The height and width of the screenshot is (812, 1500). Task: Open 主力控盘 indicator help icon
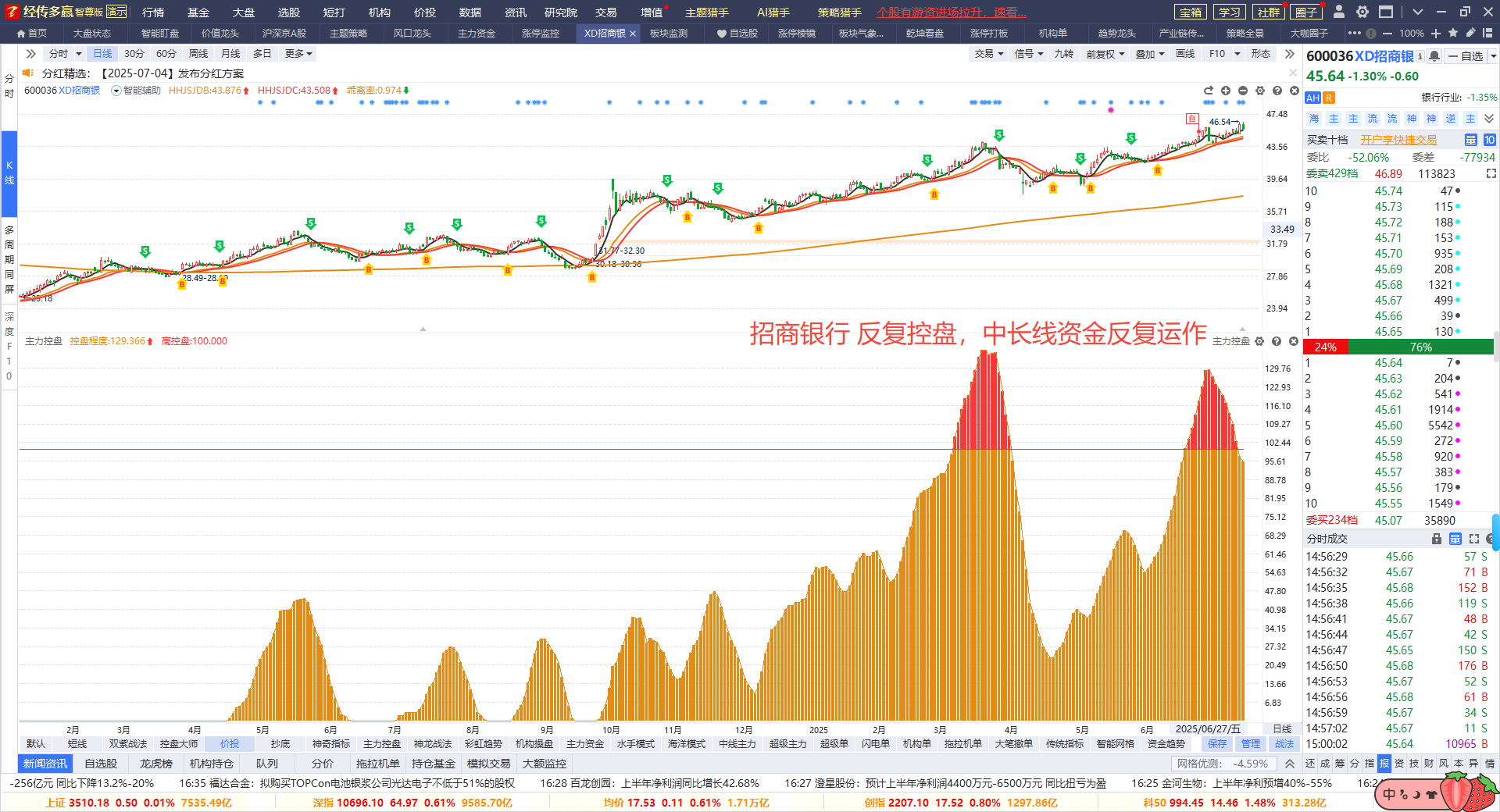pyautogui.click(x=1277, y=341)
